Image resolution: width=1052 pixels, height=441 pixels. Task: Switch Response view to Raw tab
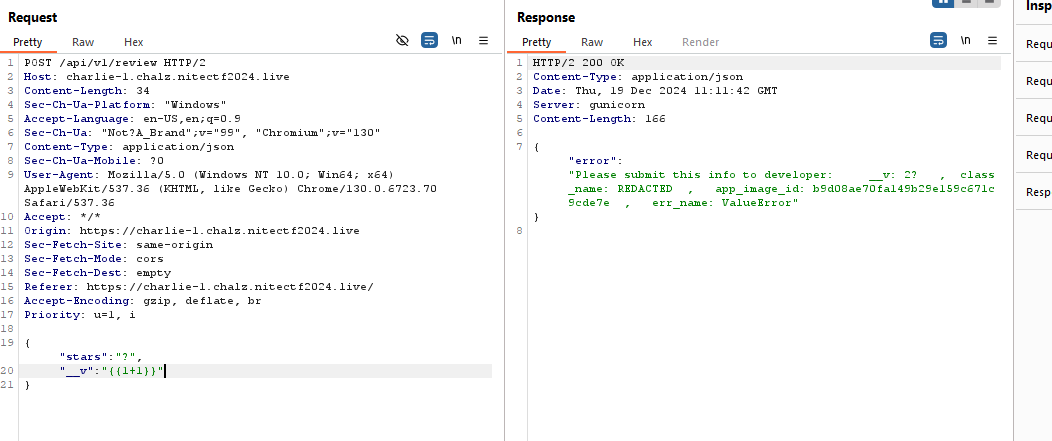pos(592,42)
